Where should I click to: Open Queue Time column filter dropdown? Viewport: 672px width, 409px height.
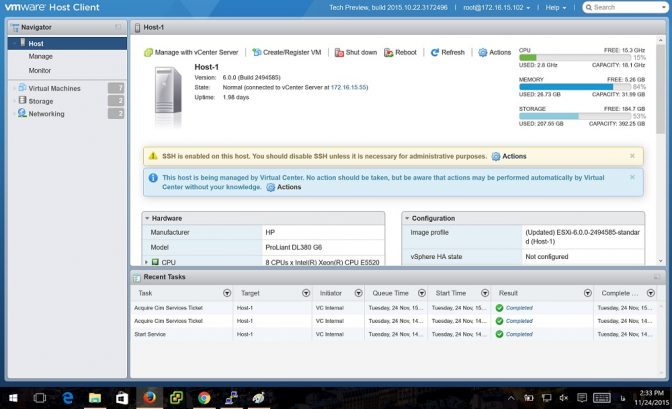pos(422,293)
